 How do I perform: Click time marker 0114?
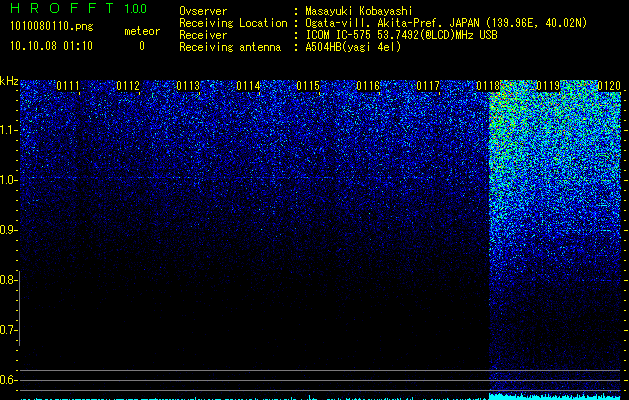click(x=248, y=86)
